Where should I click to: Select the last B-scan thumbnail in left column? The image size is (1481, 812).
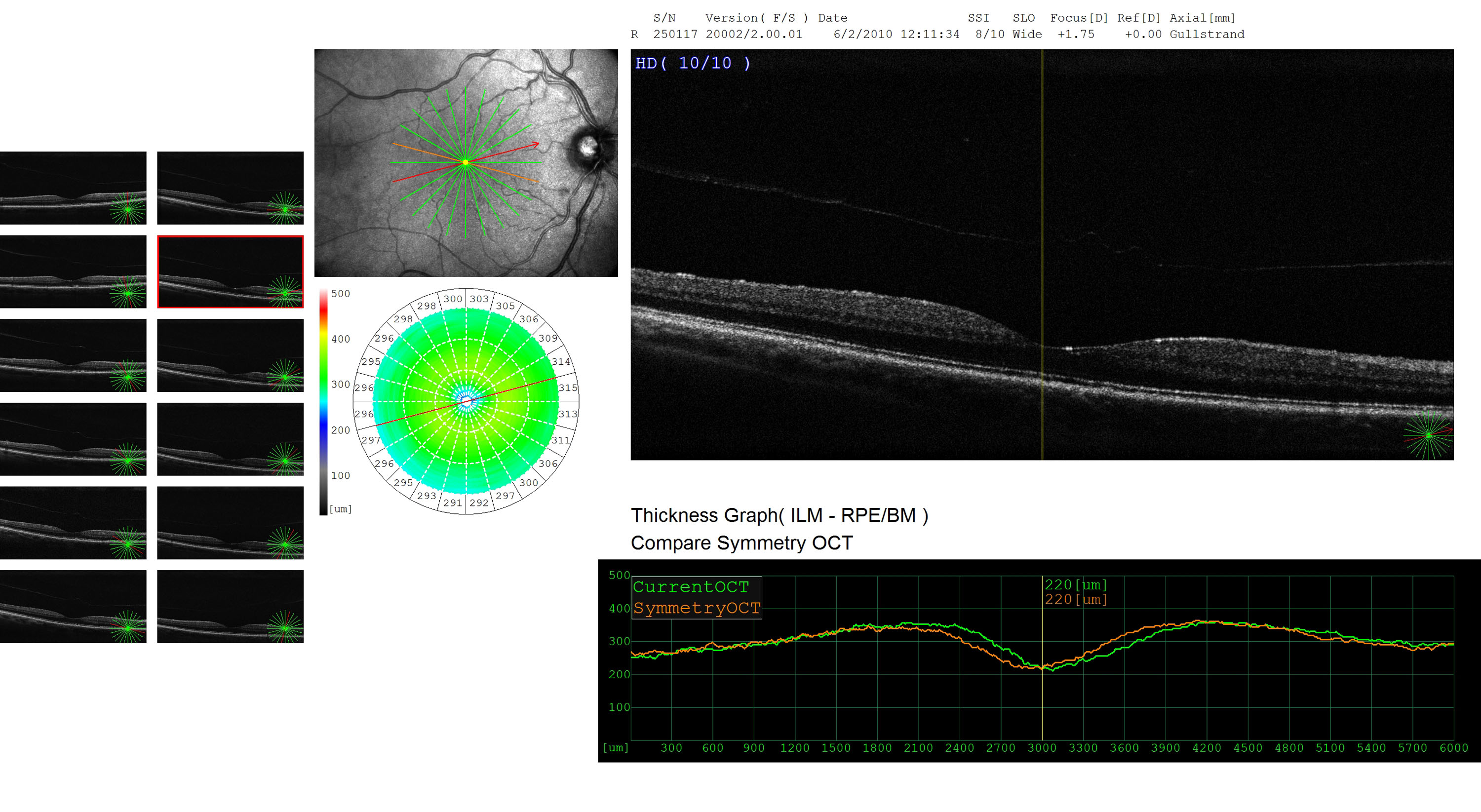coord(73,607)
